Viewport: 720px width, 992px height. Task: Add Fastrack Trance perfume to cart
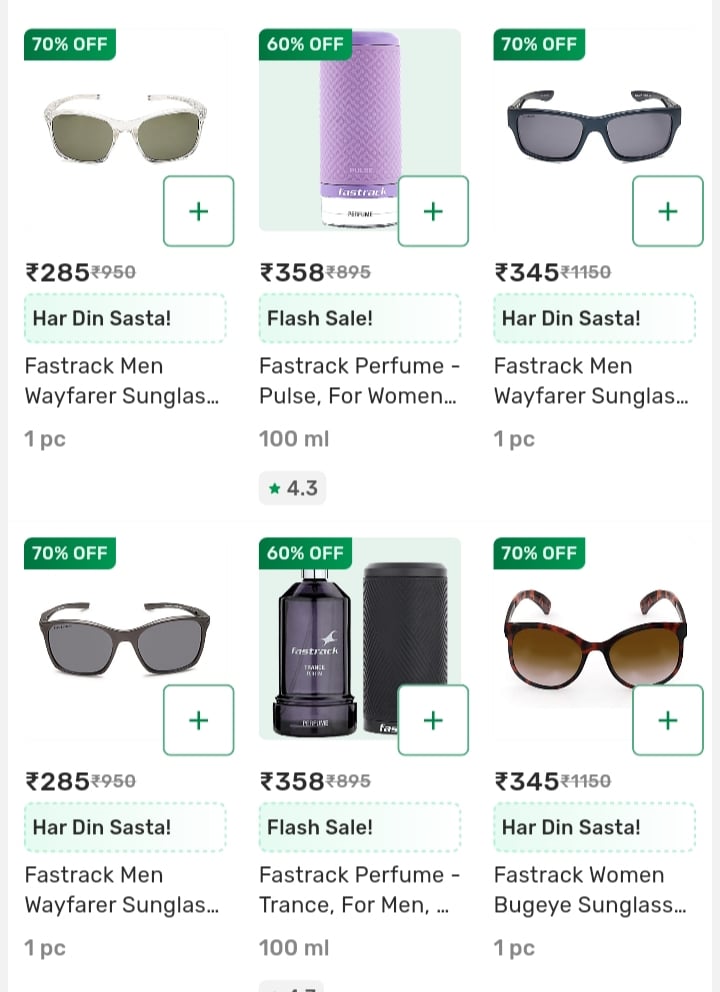[x=433, y=720]
